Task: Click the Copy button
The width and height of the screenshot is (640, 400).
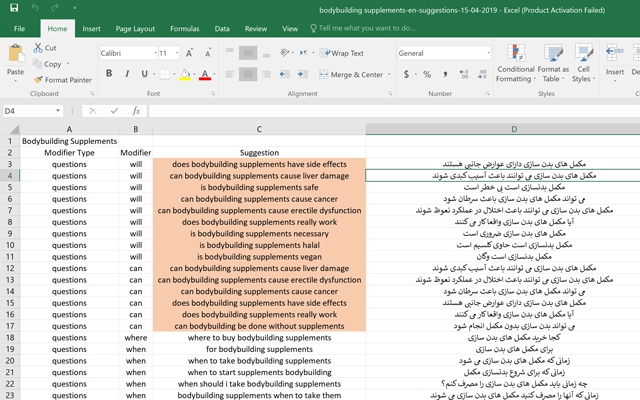Action: tap(48, 64)
